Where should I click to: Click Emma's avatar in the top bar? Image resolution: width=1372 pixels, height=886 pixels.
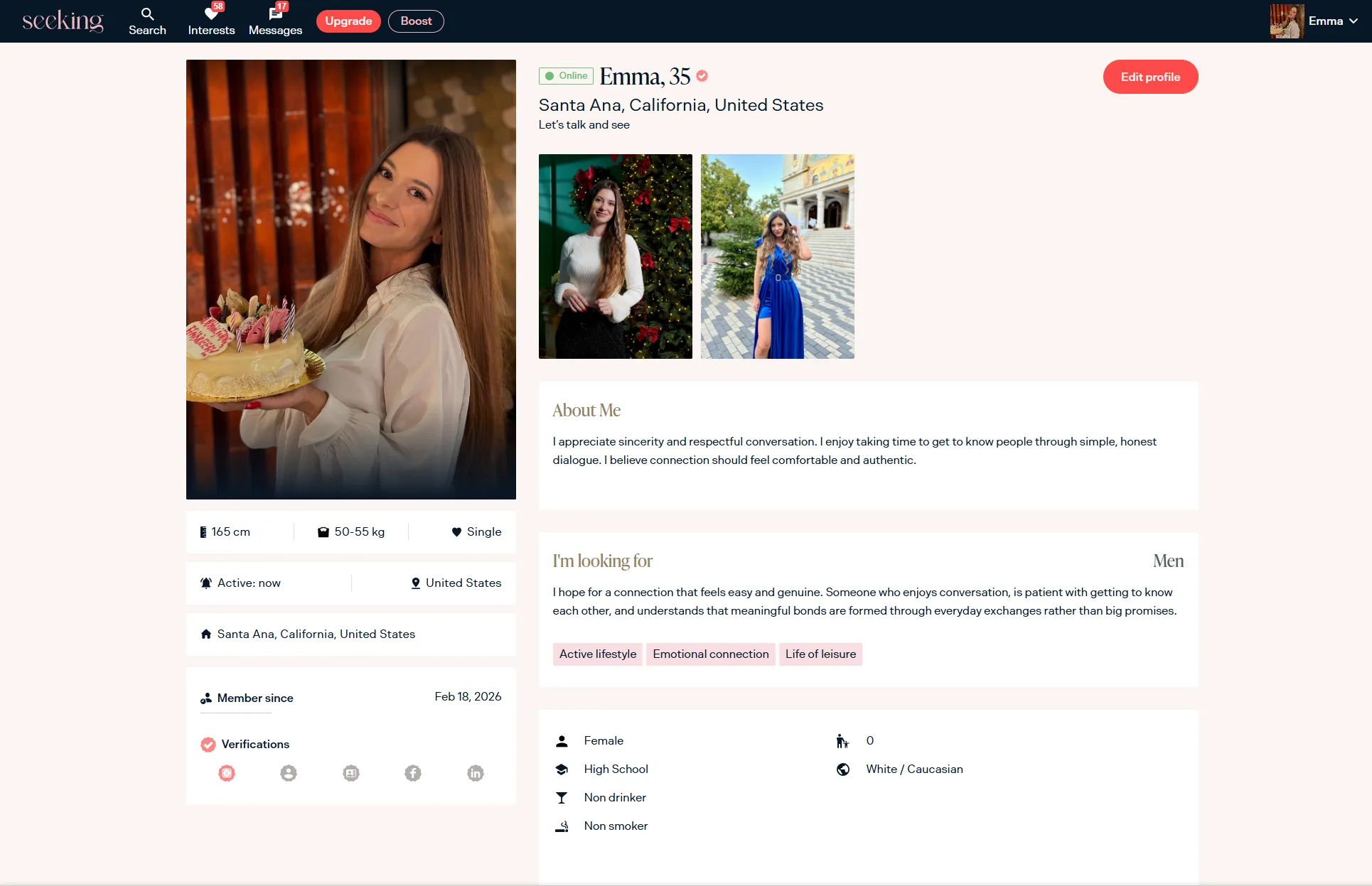tap(1287, 21)
